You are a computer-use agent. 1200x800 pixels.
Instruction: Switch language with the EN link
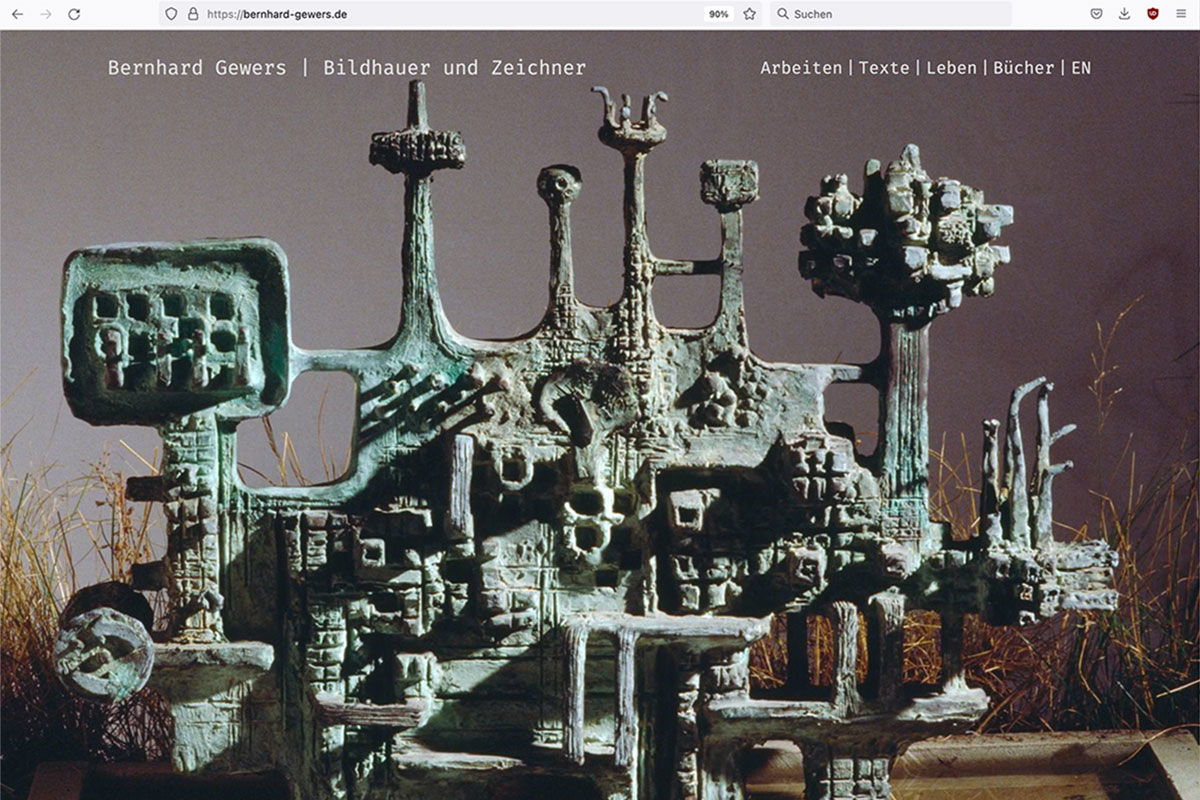tap(1081, 68)
